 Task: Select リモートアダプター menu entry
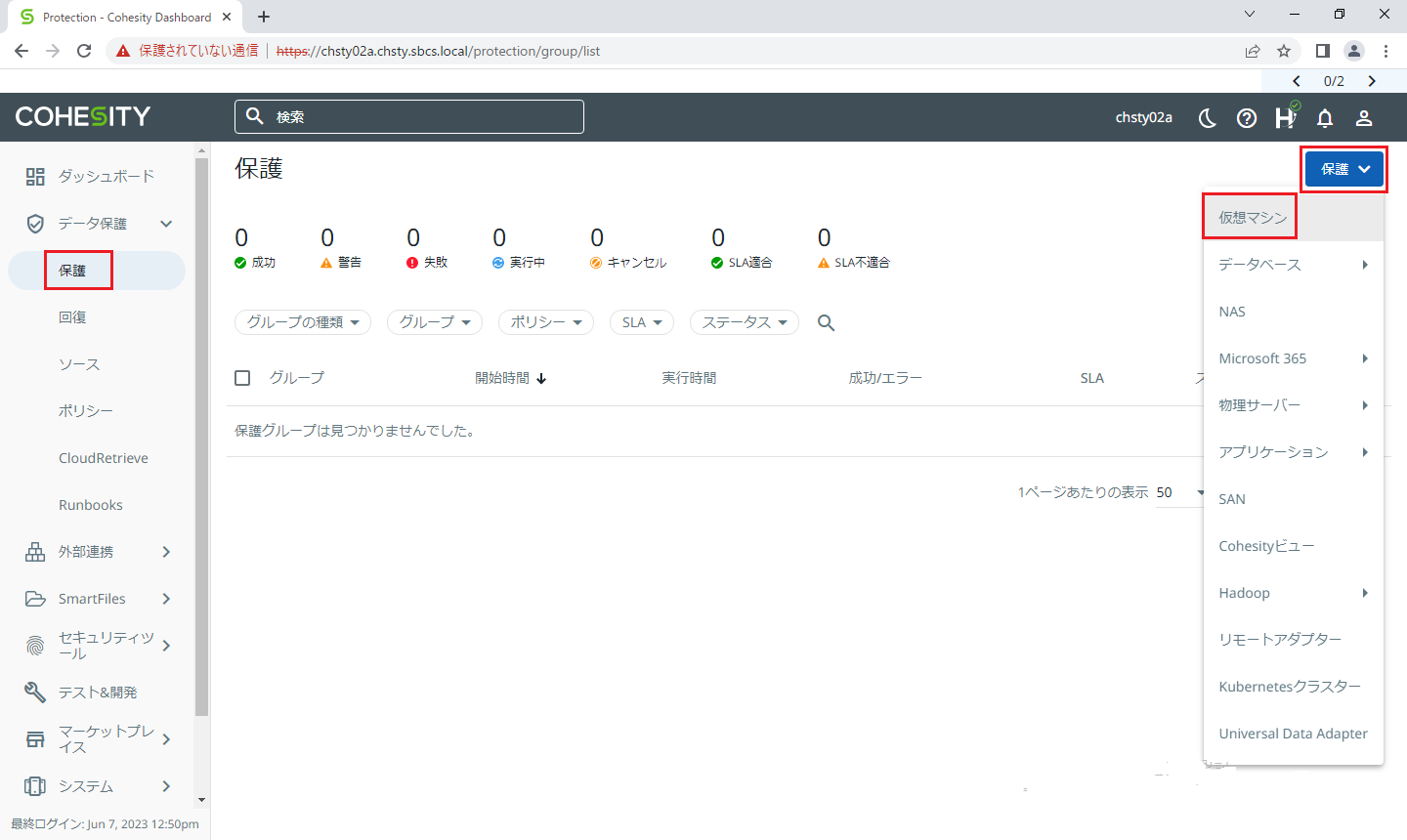tap(1294, 640)
